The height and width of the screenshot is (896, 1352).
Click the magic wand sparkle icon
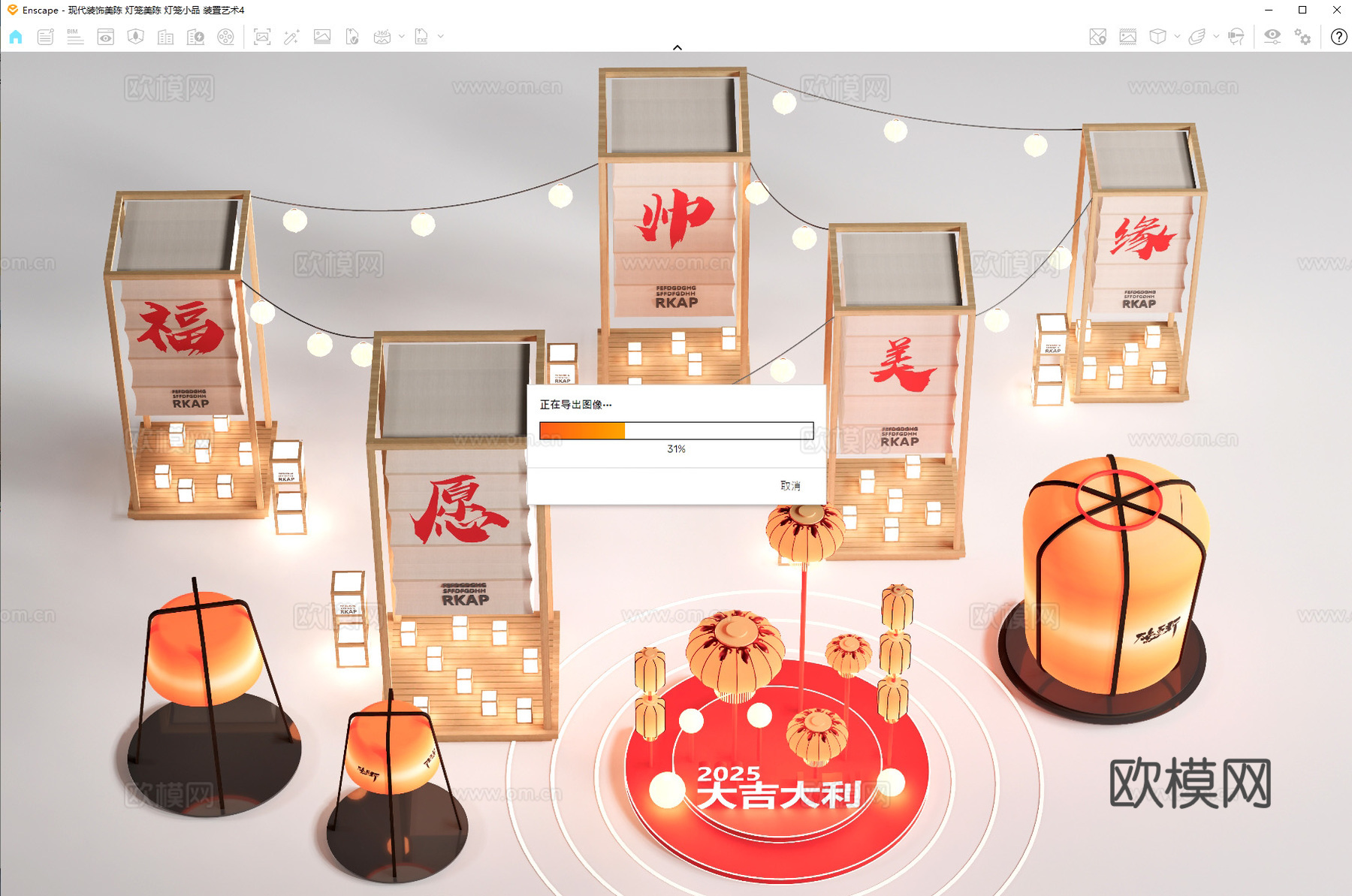[291, 36]
